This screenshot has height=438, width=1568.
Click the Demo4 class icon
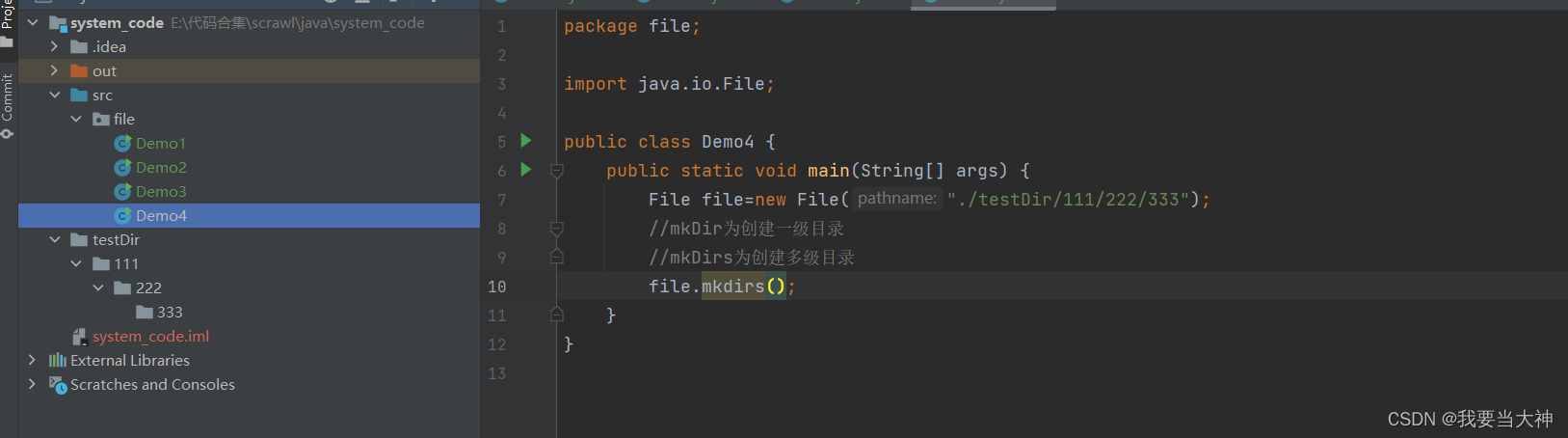click(122, 216)
